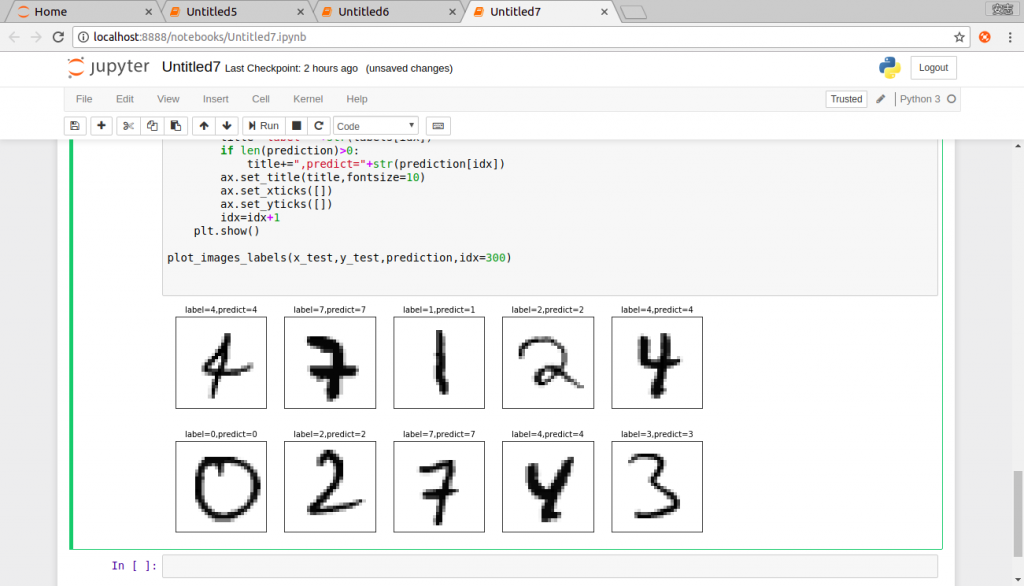Restart the kernel with the circular arrow
Viewport: 1024px width, 586px height.
tap(319, 125)
